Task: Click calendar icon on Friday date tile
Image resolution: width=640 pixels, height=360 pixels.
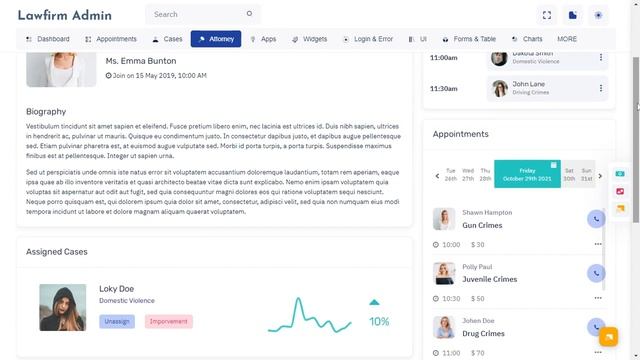Action: [553, 165]
